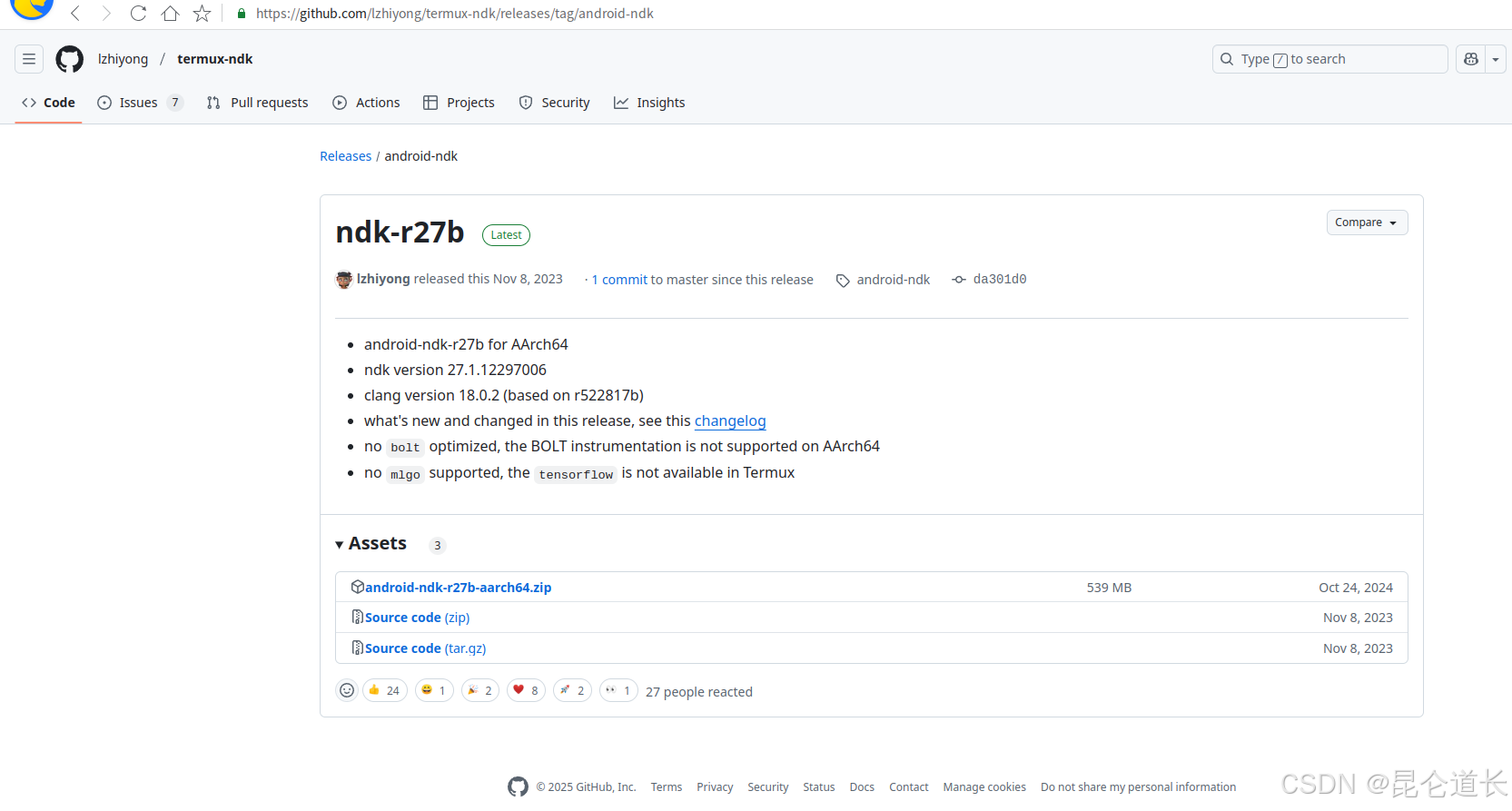Click the Latest release badge
The width and height of the screenshot is (1512, 811).
click(x=506, y=235)
